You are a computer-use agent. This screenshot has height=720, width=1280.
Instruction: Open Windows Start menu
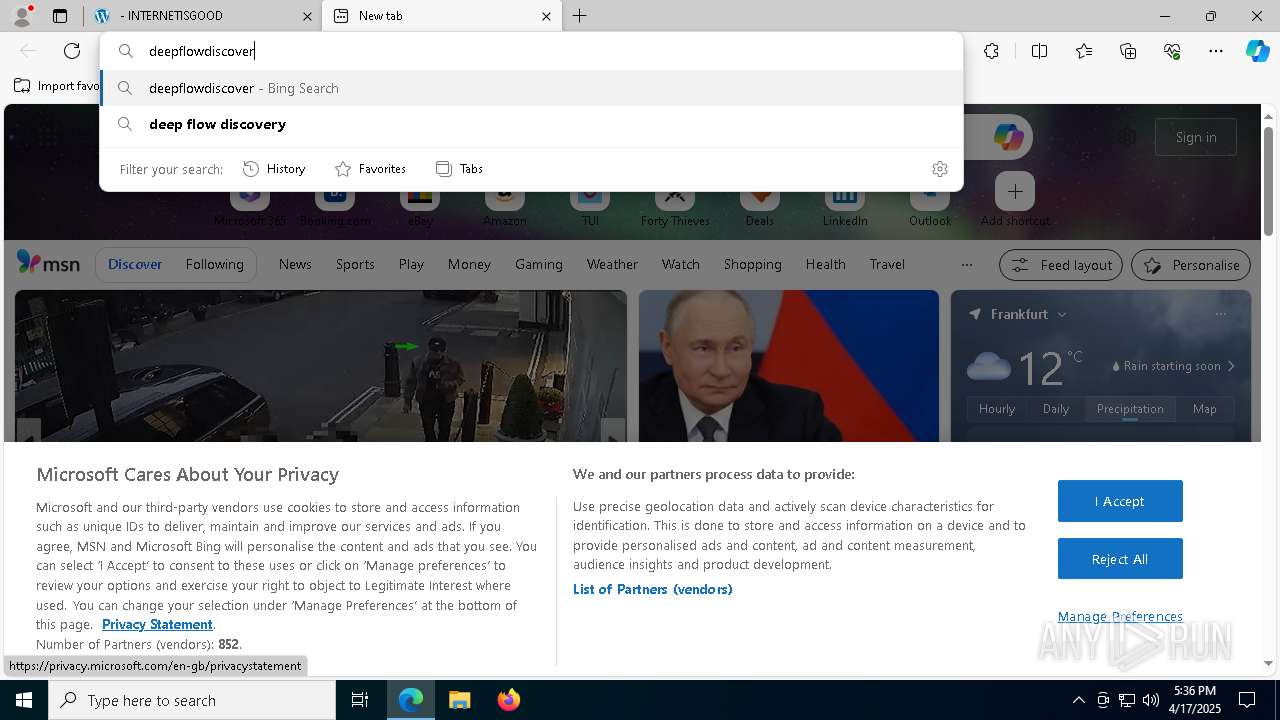tap(24, 700)
